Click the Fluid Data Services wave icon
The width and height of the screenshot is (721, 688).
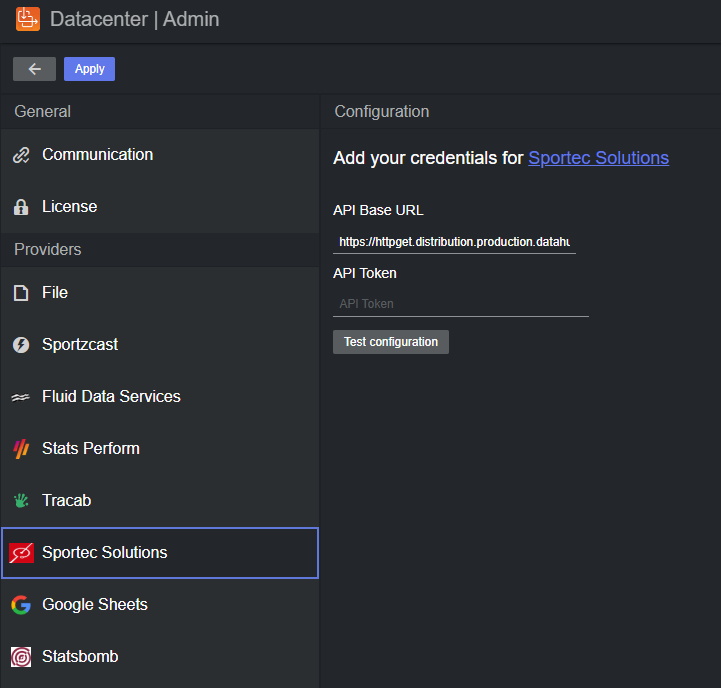tap(21, 397)
